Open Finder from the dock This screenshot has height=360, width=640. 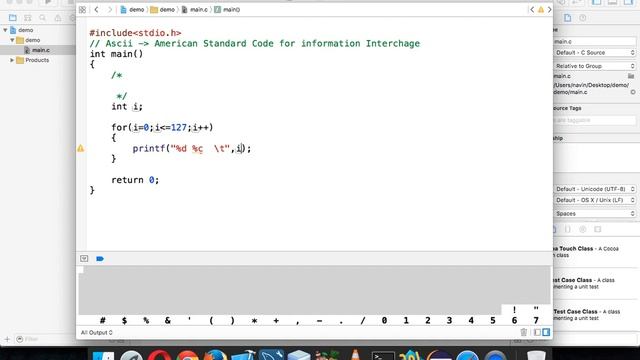pyautogui.click(x=103, y=355)
